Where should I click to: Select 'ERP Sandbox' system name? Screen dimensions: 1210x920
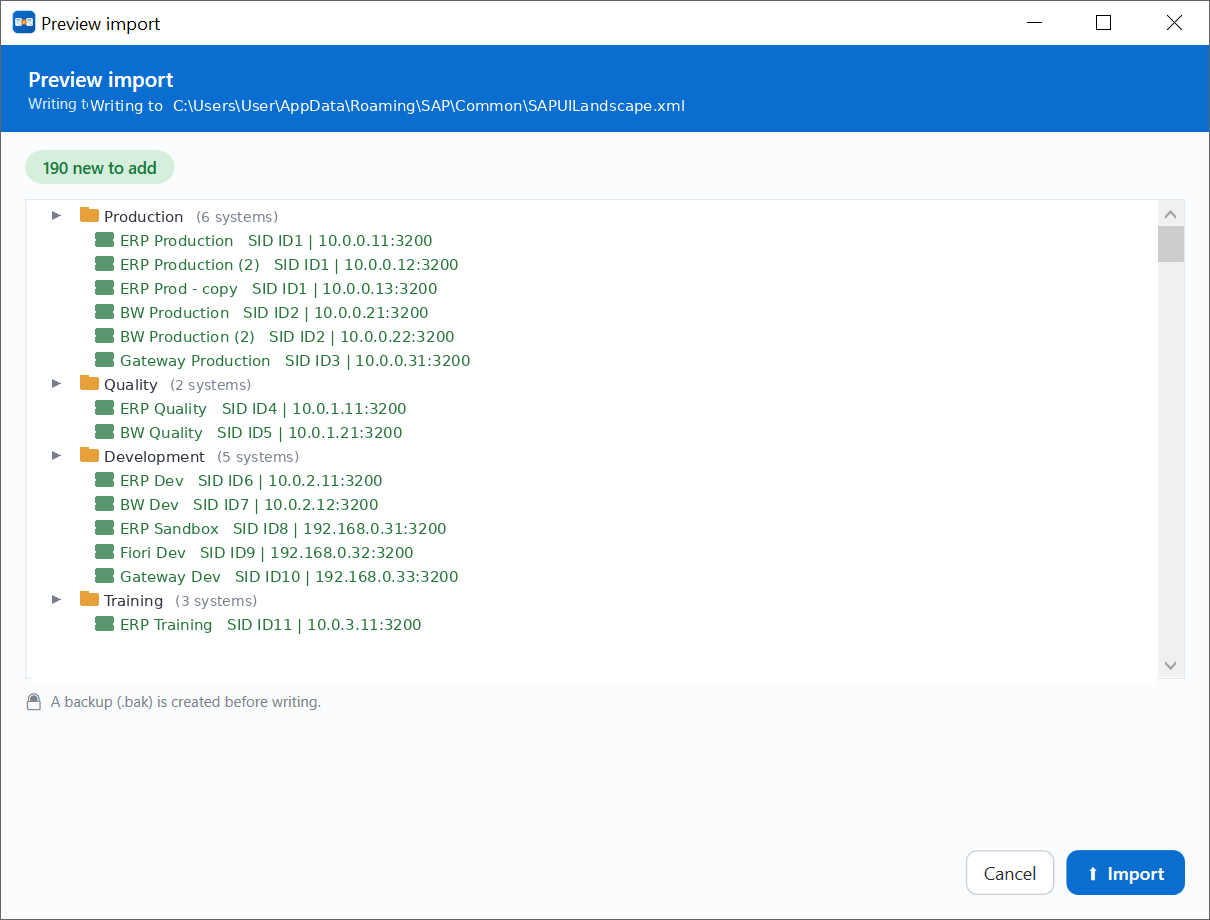pos(169,529)
